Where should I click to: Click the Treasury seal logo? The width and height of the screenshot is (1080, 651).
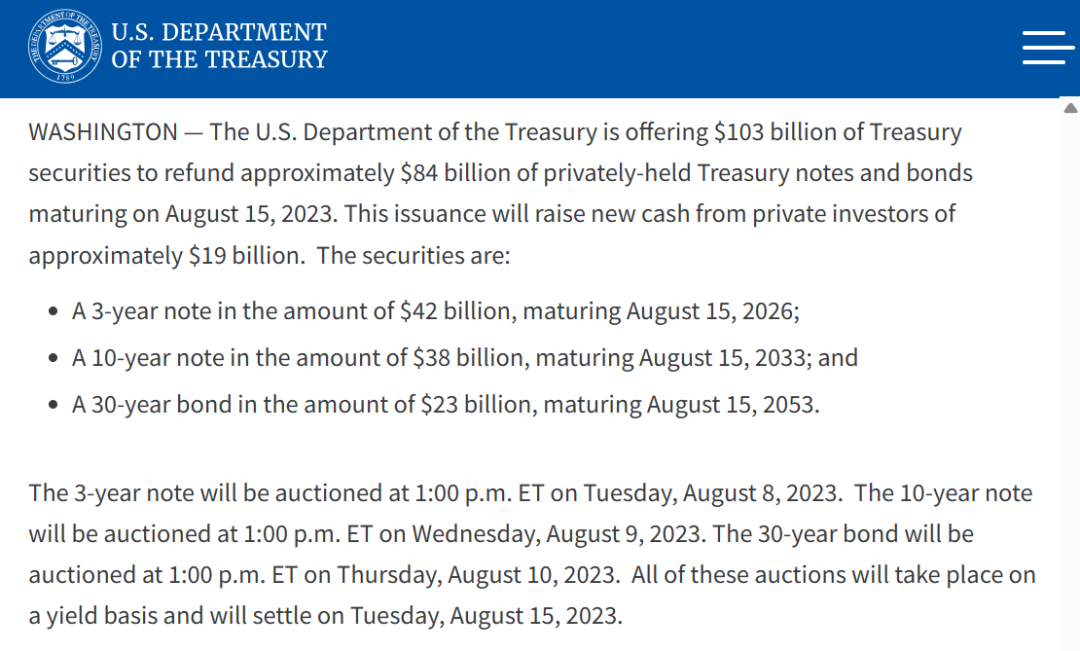(x=65, y=46)
